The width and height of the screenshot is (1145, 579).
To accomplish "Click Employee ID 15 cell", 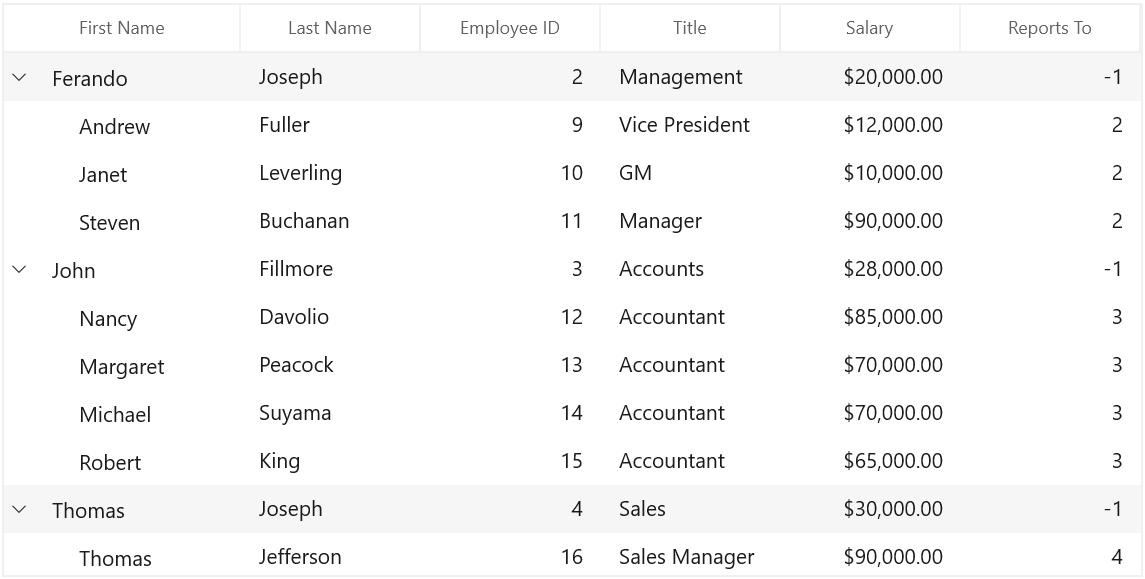I will pos(510,461).
